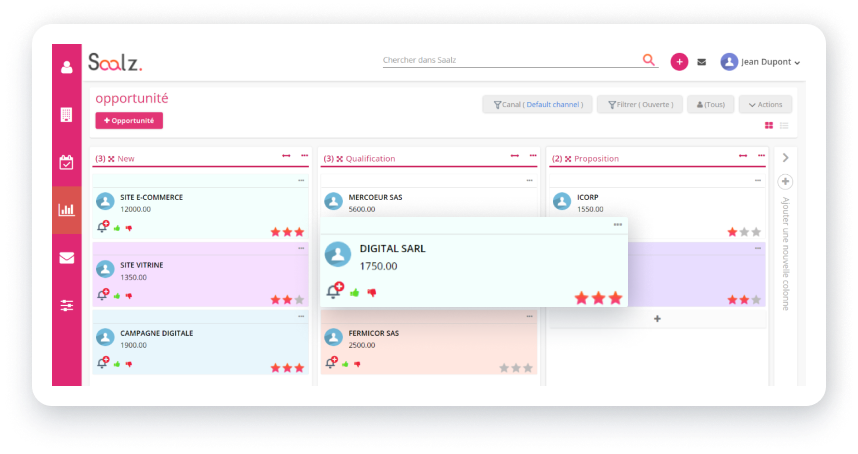Click resize arrows on Proposition column

pyautogui.click(x=743, y=156)
